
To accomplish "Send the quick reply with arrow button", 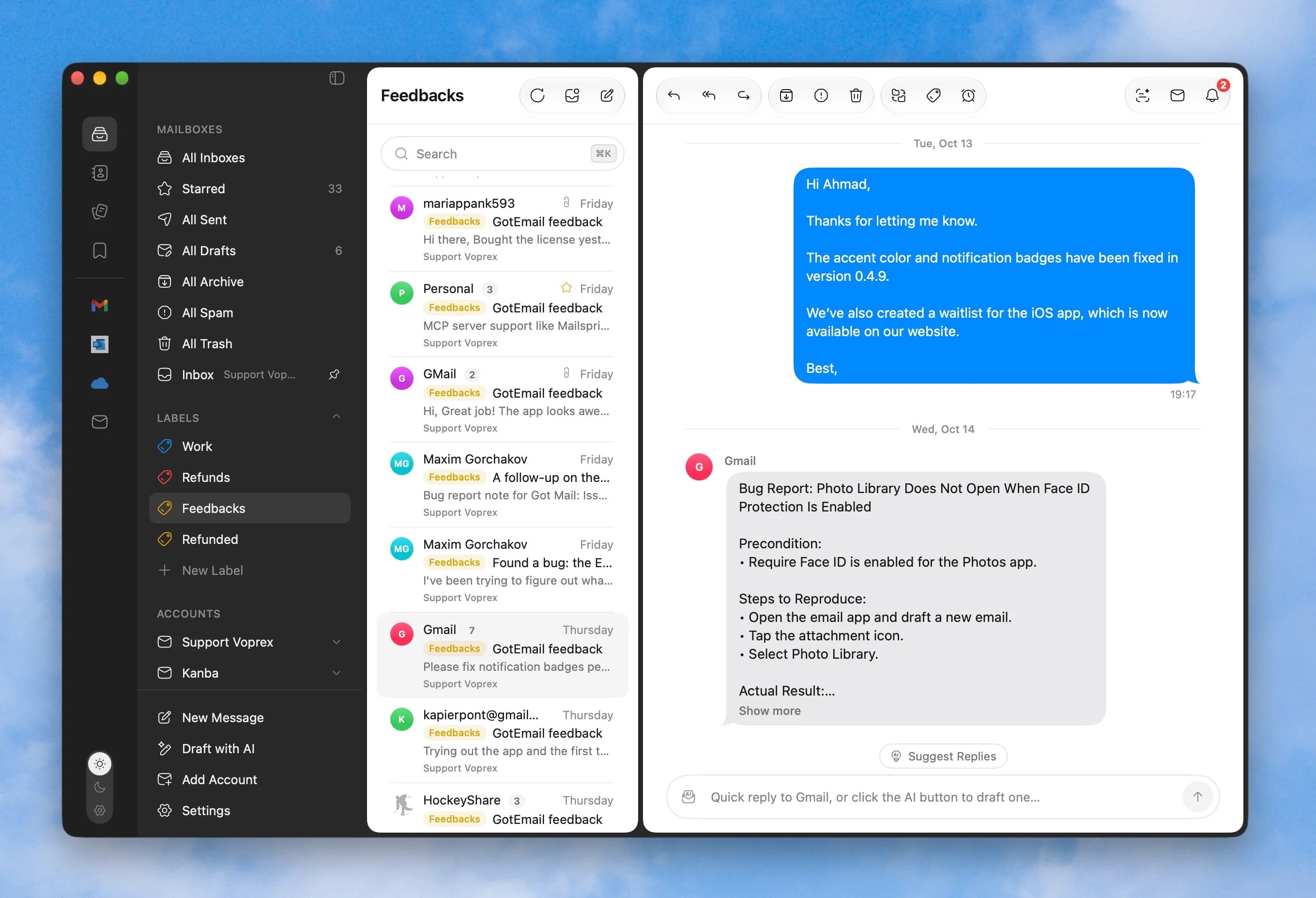I will [x=1197, y=797].
